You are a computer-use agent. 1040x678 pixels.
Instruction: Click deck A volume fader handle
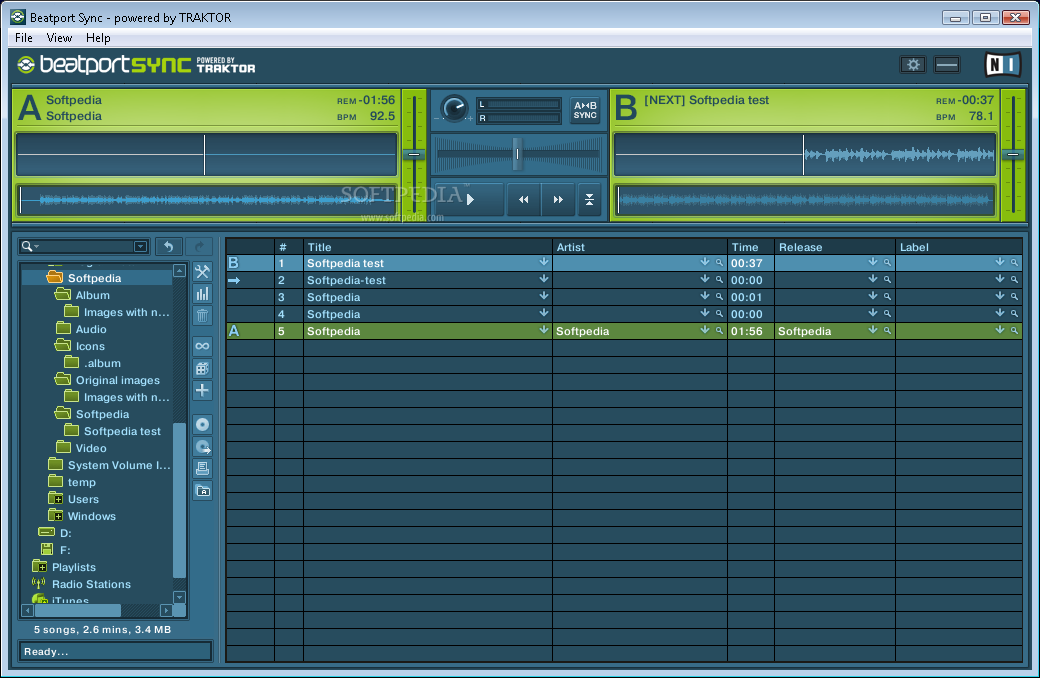point(414,155)
